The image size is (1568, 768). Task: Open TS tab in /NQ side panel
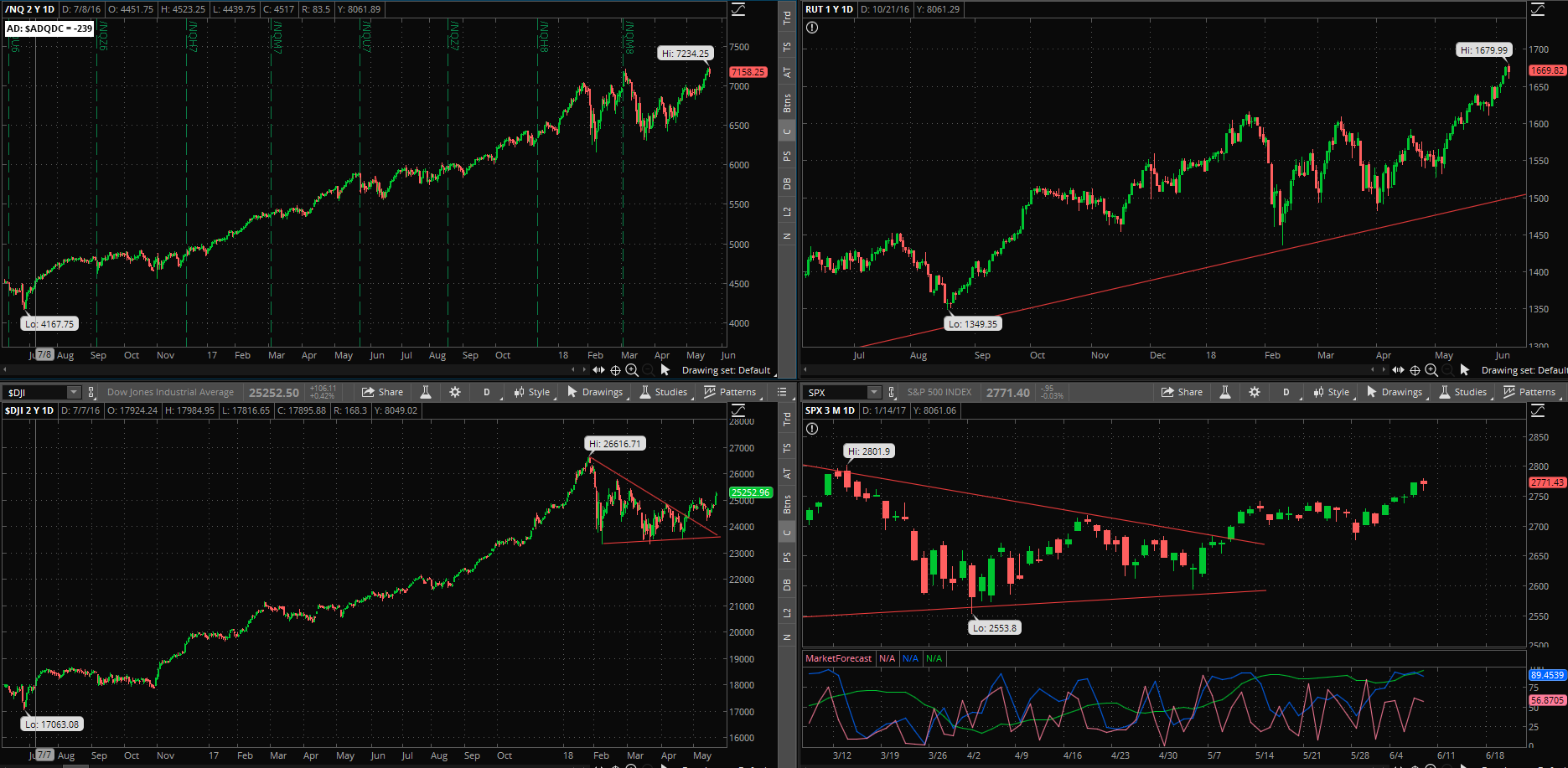[x=787, y=47]
